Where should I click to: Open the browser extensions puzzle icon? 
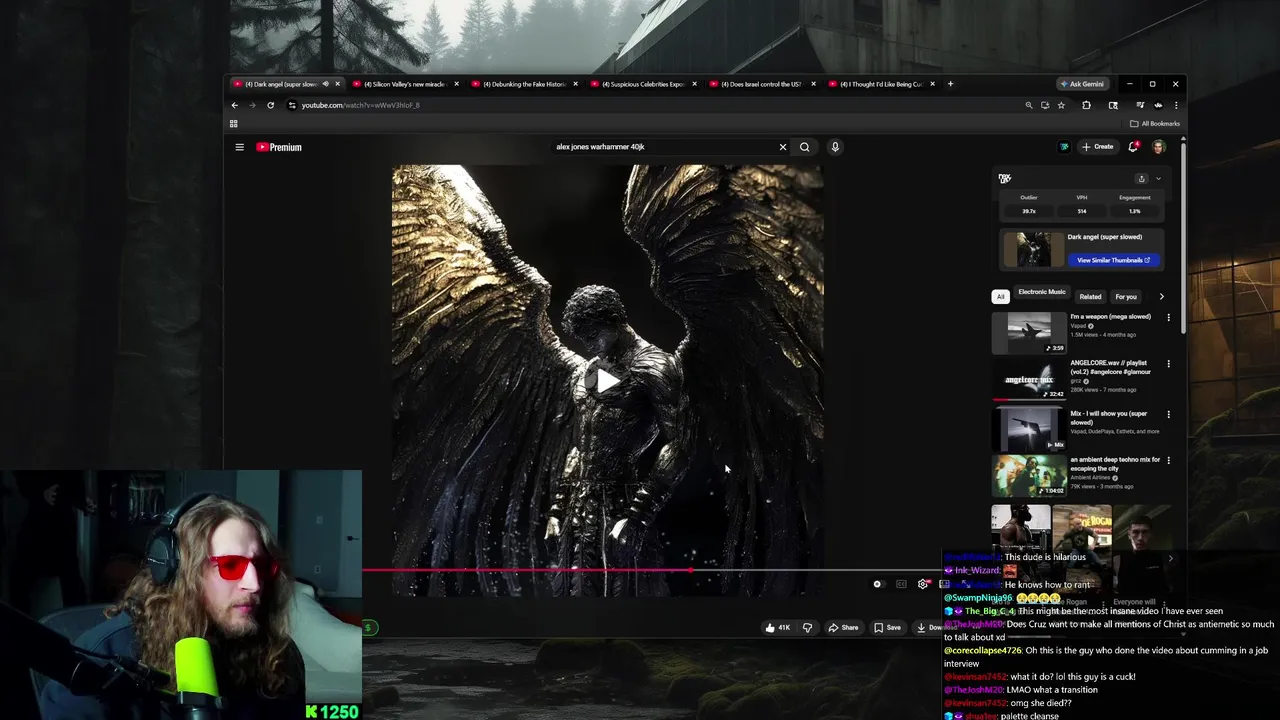[x=1086, y=105]
